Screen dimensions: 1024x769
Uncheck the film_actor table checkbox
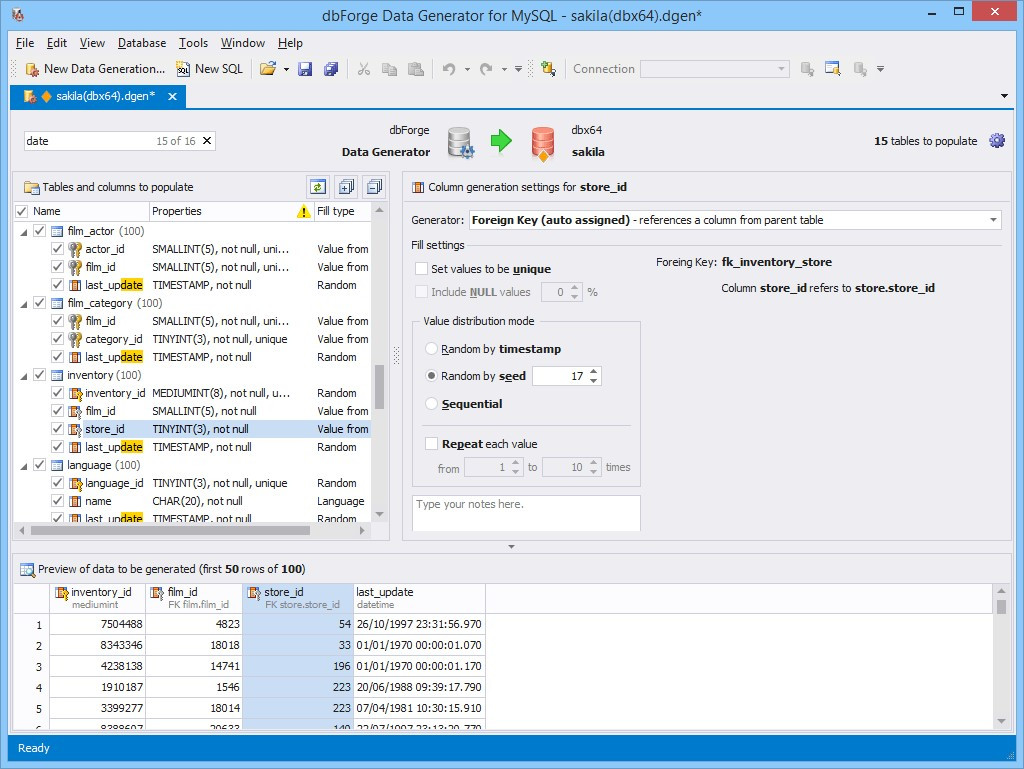pos(39,230)
